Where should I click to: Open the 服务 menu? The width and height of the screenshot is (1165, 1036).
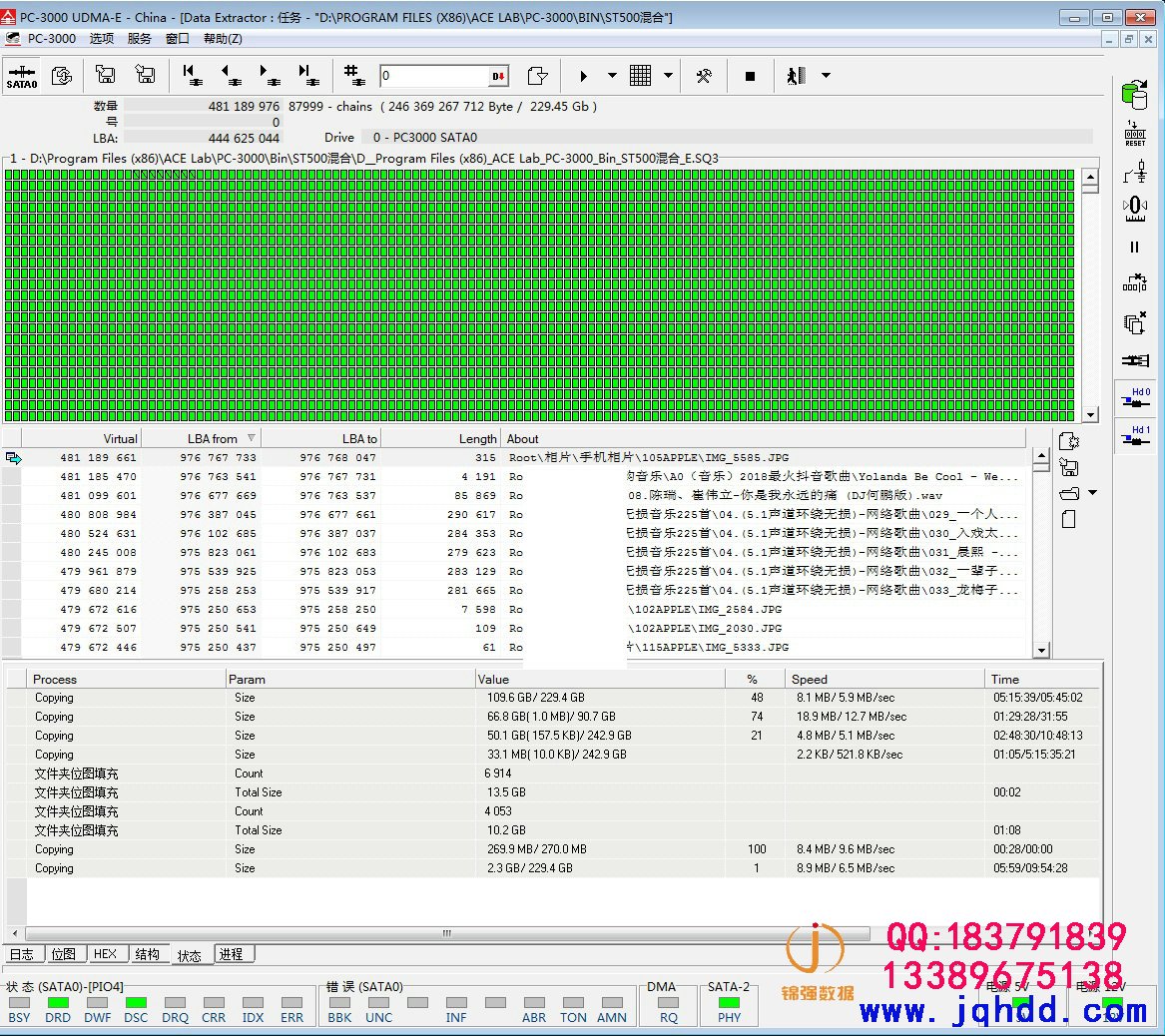click(x=139, y=39)
